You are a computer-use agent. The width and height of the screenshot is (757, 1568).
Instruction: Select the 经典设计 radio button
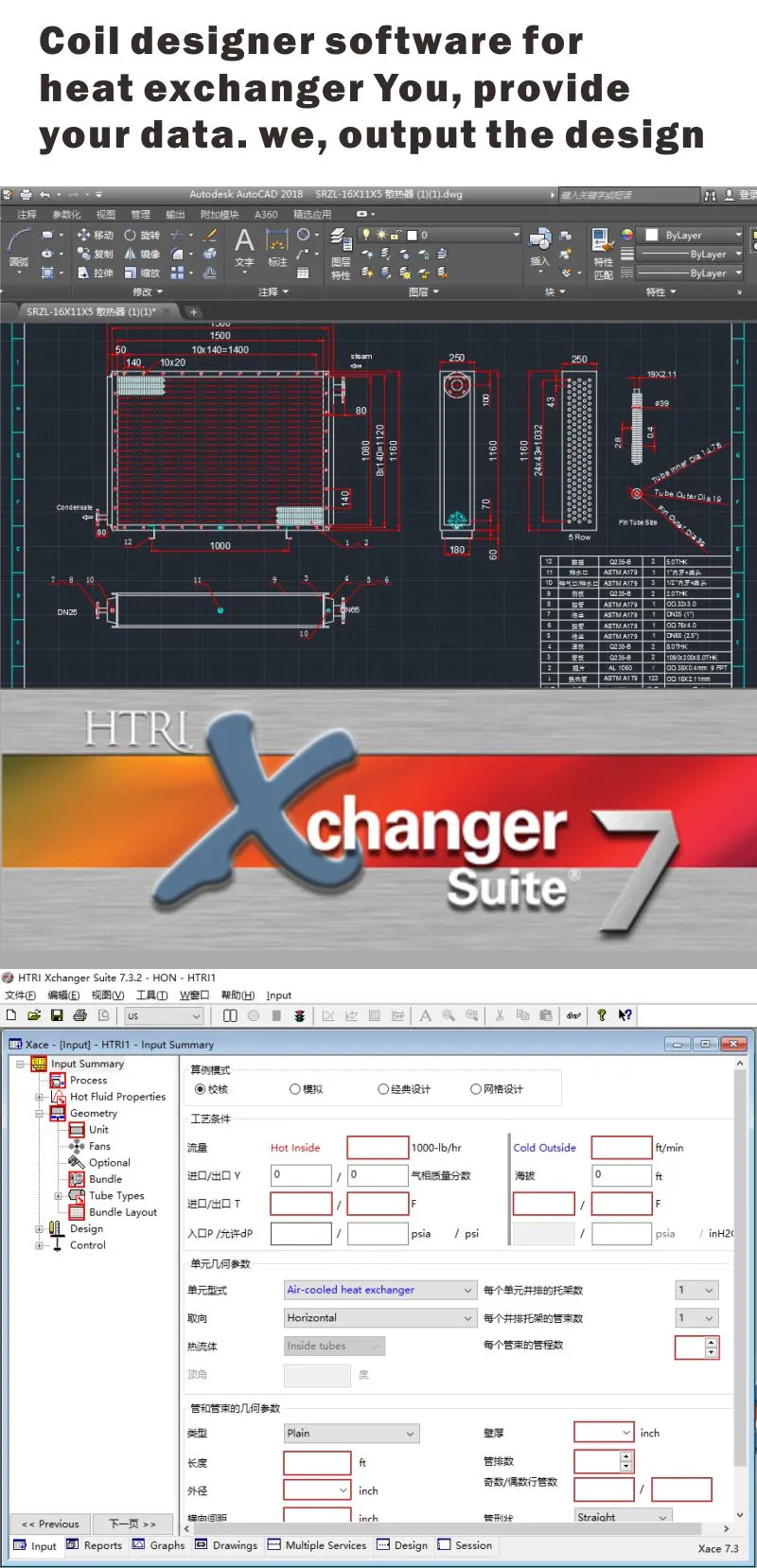tap(383, 1089)
